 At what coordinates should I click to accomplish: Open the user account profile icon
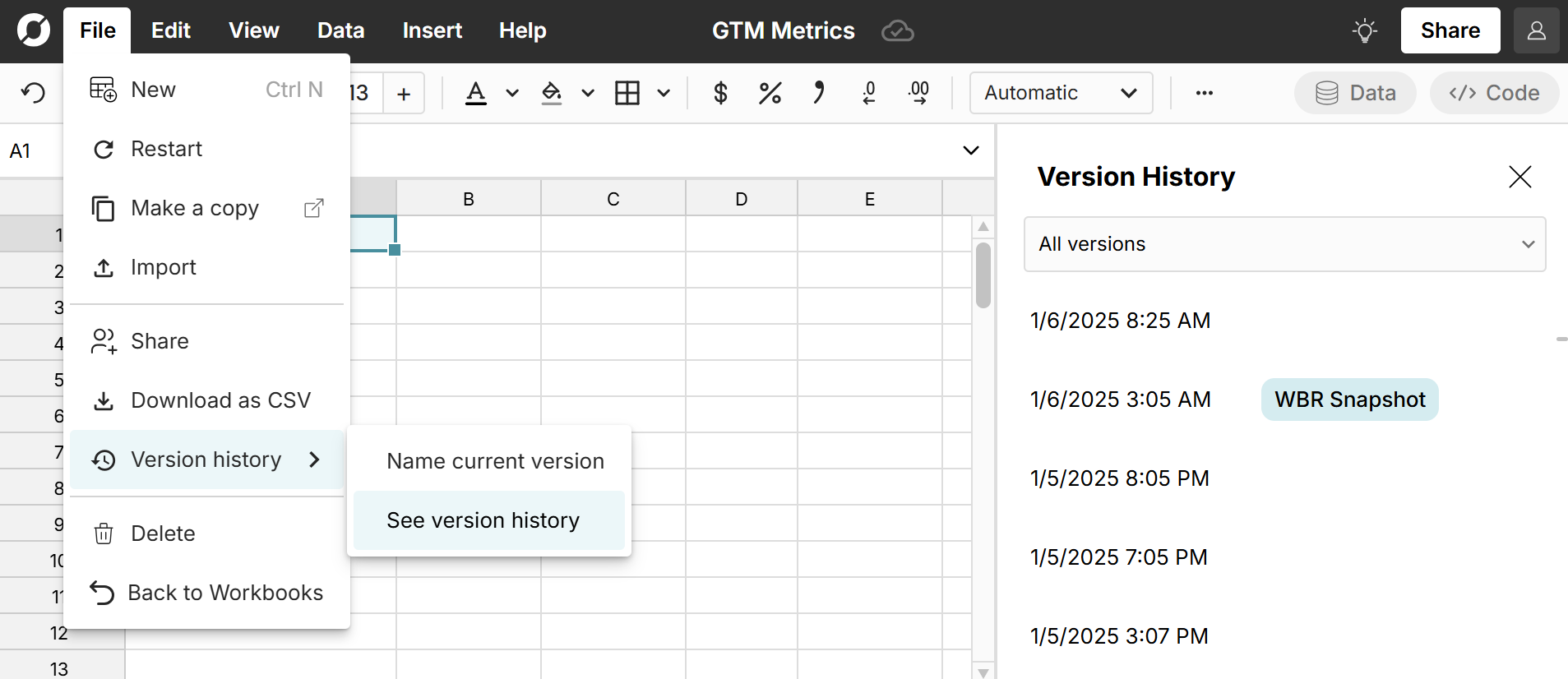1536,31
